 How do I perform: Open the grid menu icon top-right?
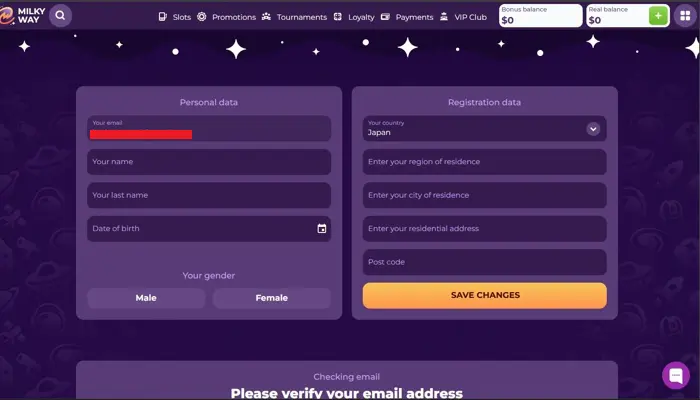(684, 15)
